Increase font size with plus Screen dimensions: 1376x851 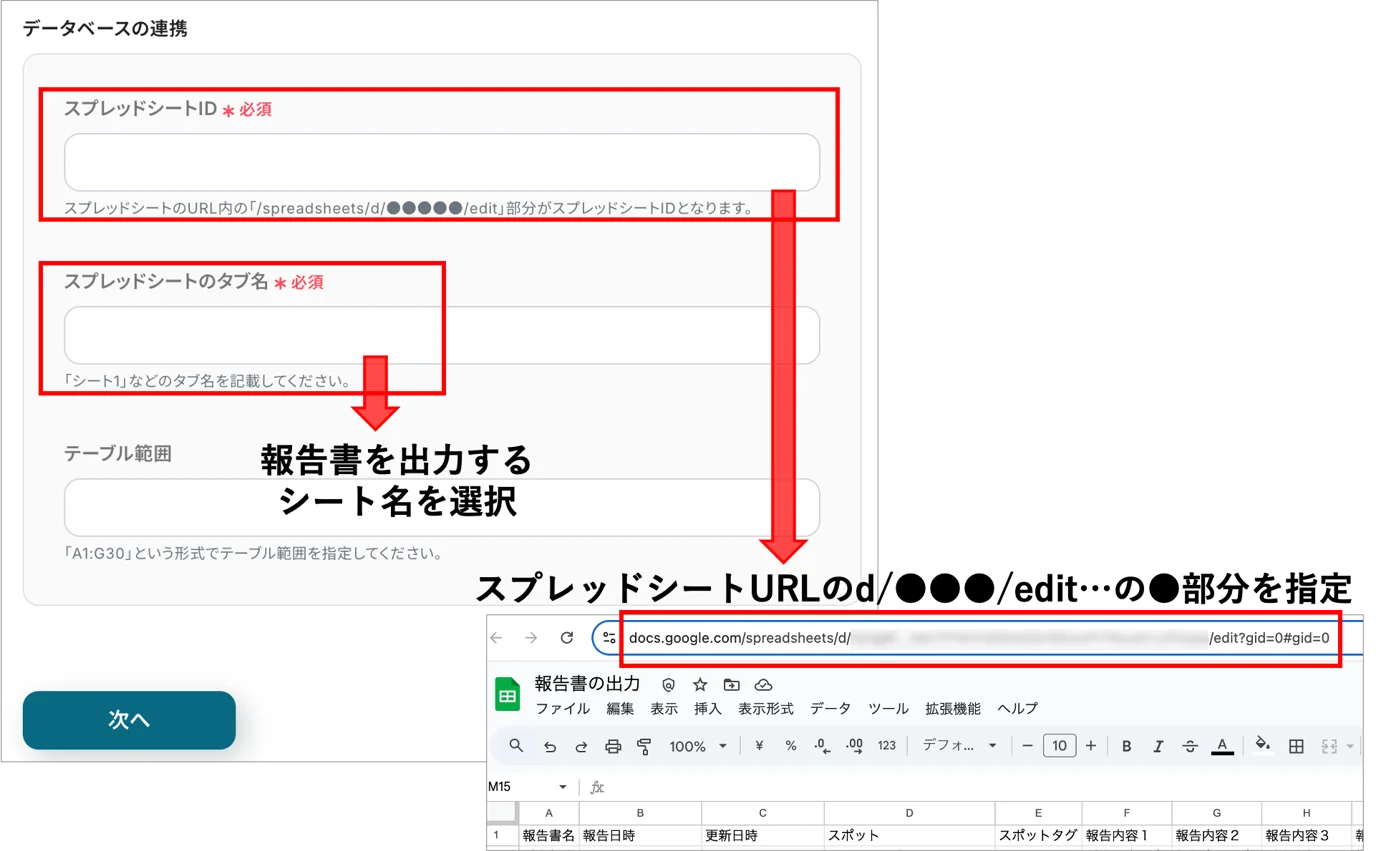(x=1091, y=746)
